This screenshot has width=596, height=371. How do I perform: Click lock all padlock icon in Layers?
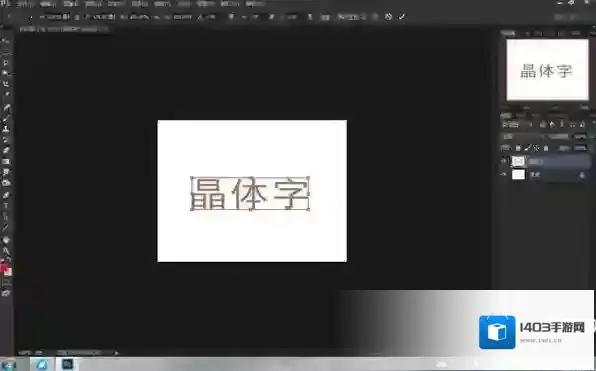(x=546, y=148)
